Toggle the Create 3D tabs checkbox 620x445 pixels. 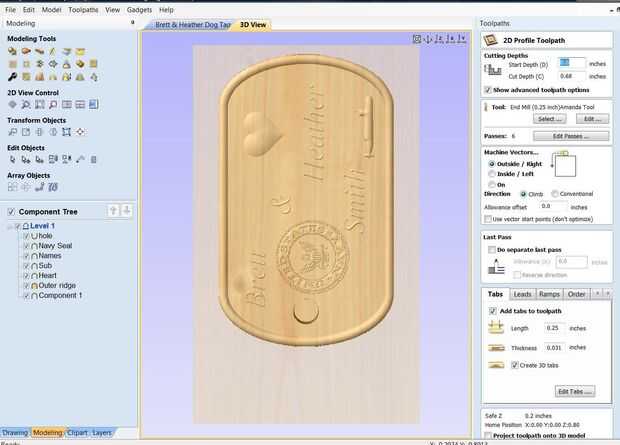click(x=514, y=365)
